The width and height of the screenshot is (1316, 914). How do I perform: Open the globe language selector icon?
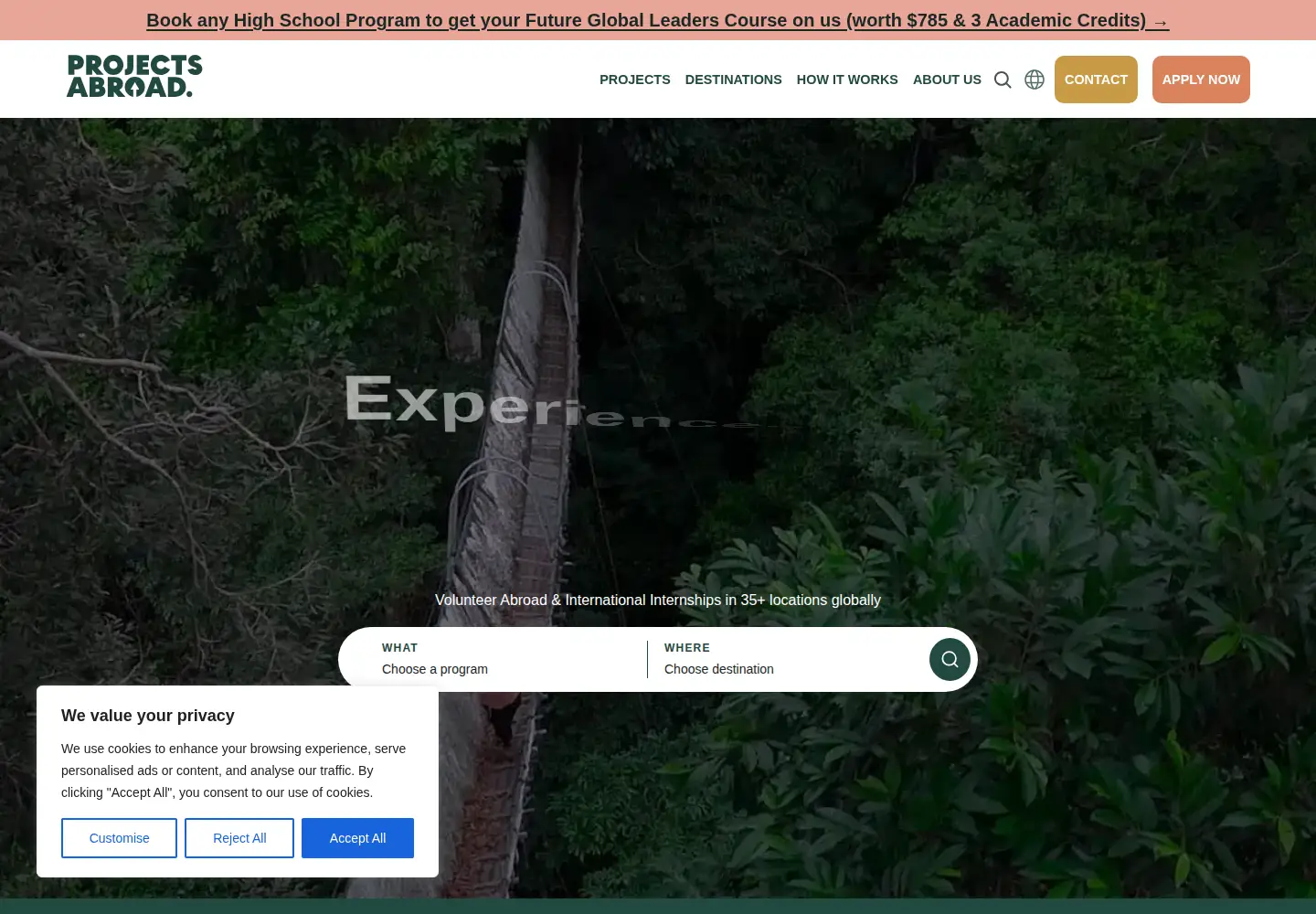(1035, 80)
